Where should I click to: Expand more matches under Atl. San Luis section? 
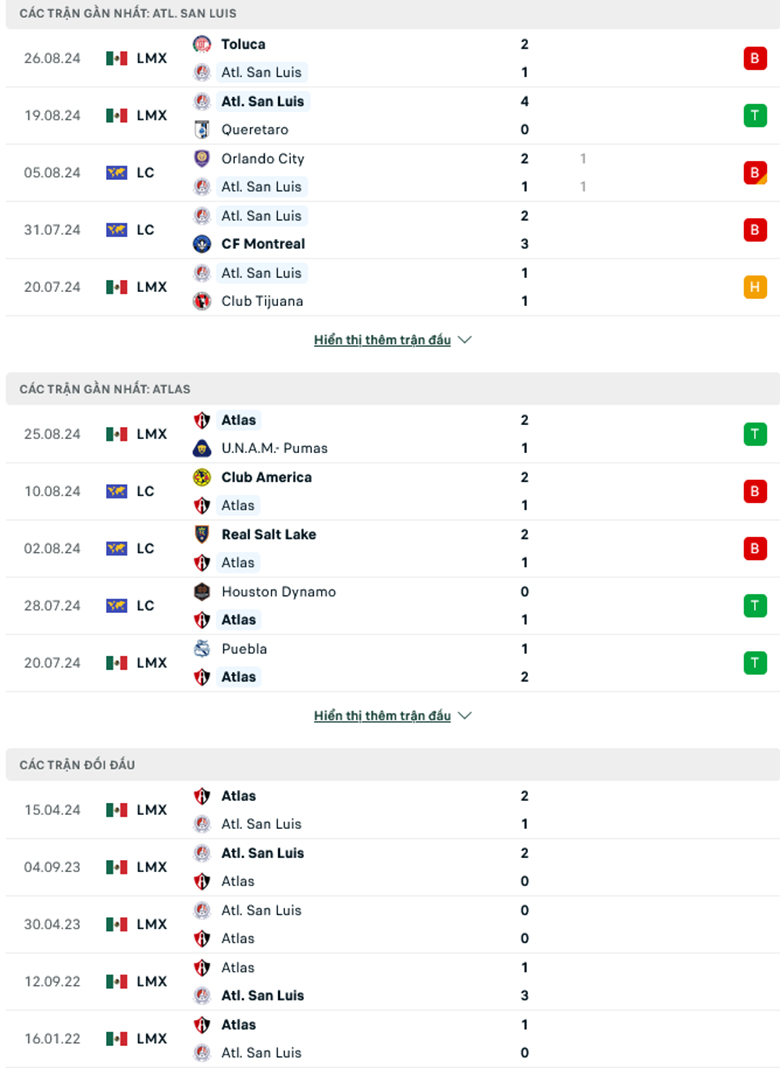pyautogui.click(x=382, y=340)
